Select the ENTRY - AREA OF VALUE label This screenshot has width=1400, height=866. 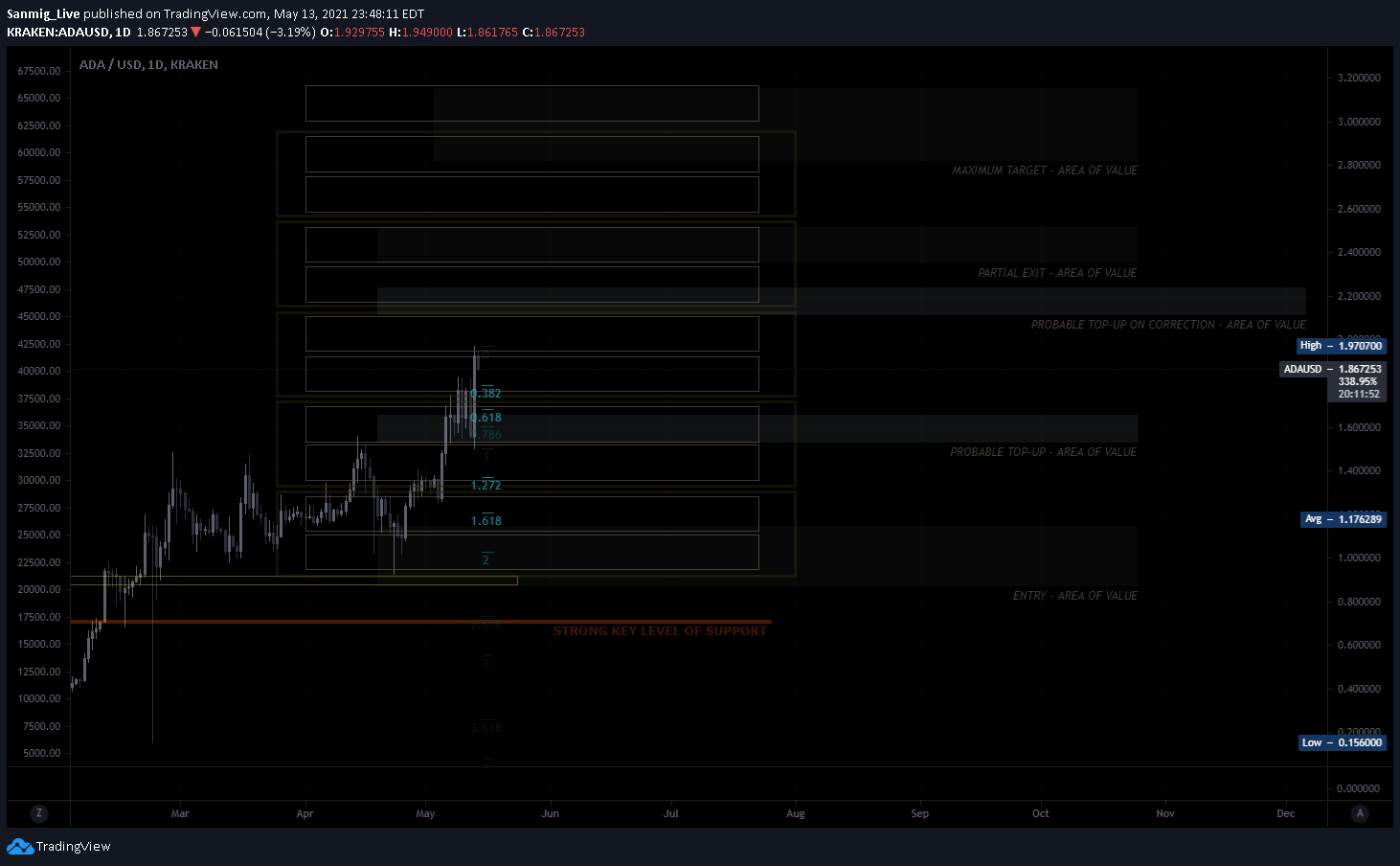(1075, 596)
